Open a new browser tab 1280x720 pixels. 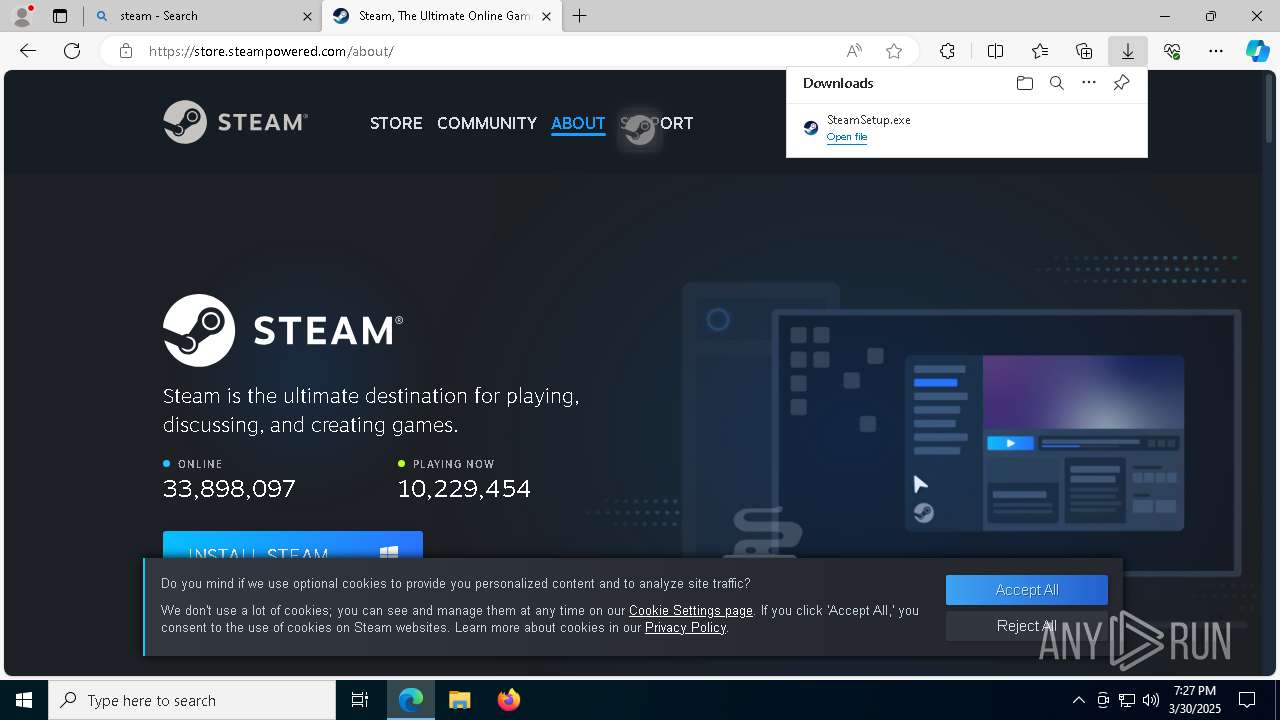point(580,16)
